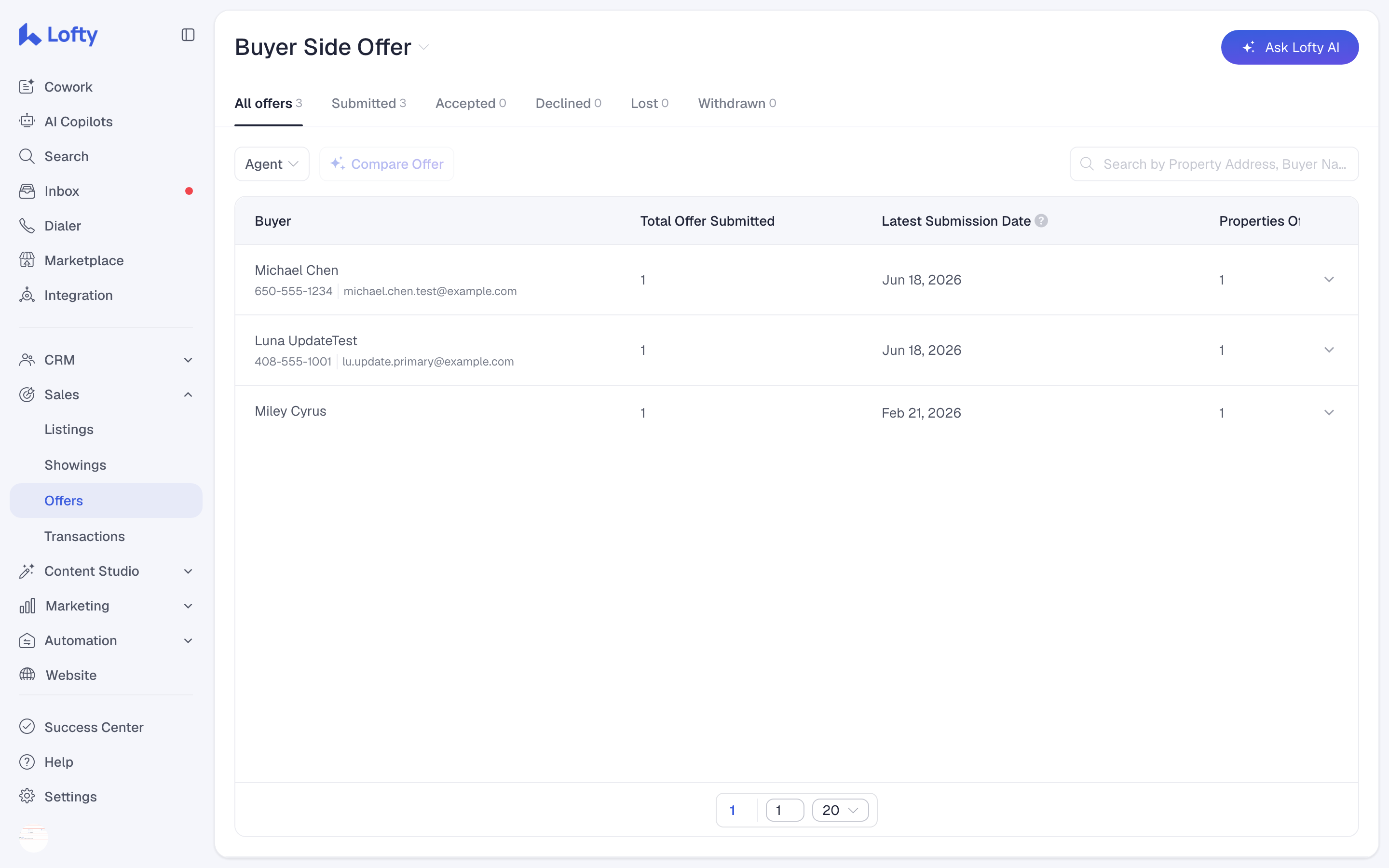
Task: Expand the Luna UpdateTest row chevron
Action: click(x=1329, y=350)
